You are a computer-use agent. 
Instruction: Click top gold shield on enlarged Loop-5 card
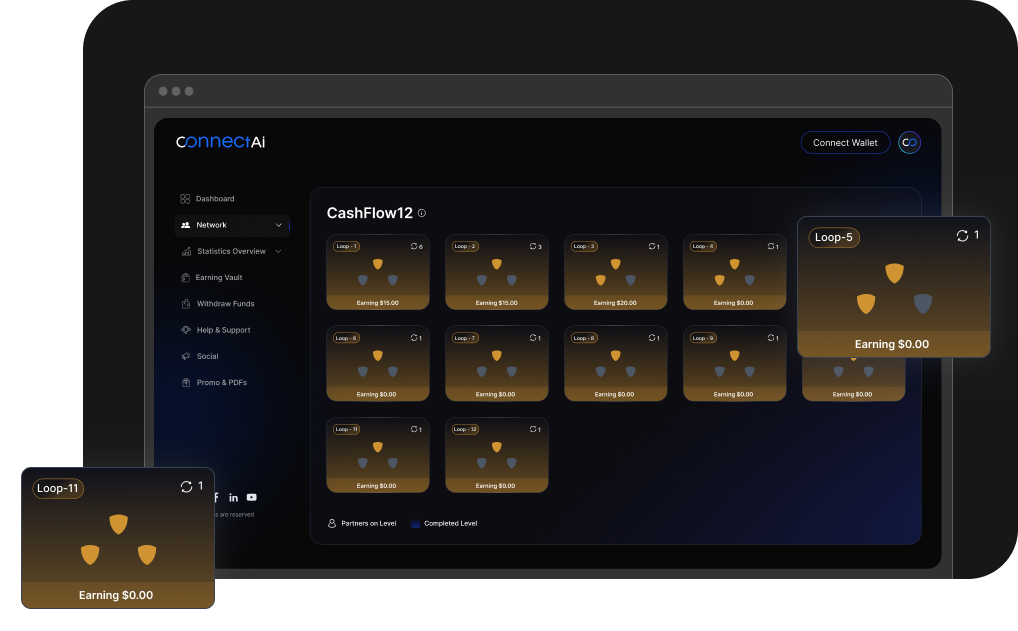pos(894,273)
